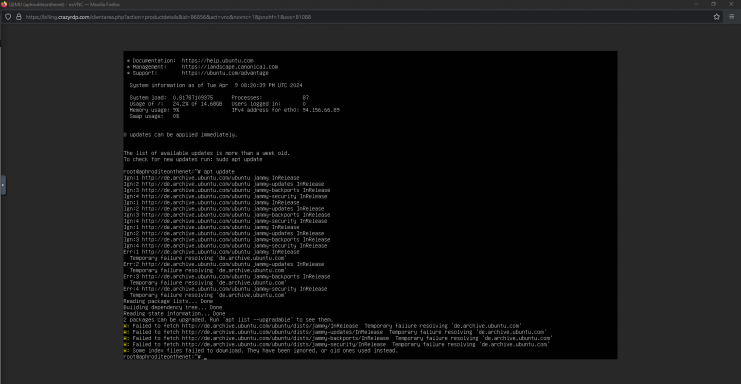Click the padlock site security icon
Screen dimensions: 741x384
[x=19, y=17]
